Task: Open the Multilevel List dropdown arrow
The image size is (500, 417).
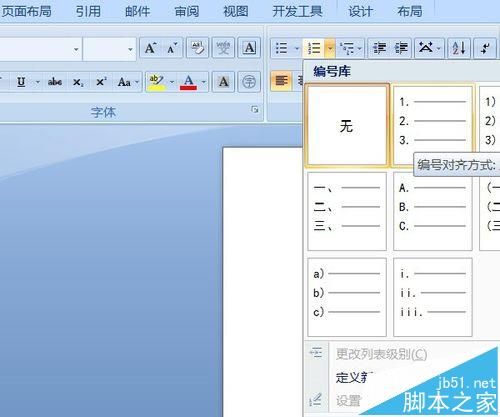Action: point(360,49)
